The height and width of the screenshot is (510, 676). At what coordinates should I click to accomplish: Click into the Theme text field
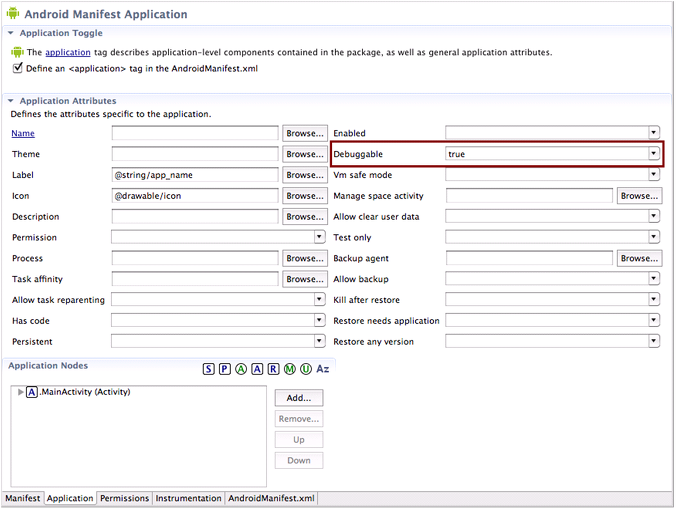point(195,154)
